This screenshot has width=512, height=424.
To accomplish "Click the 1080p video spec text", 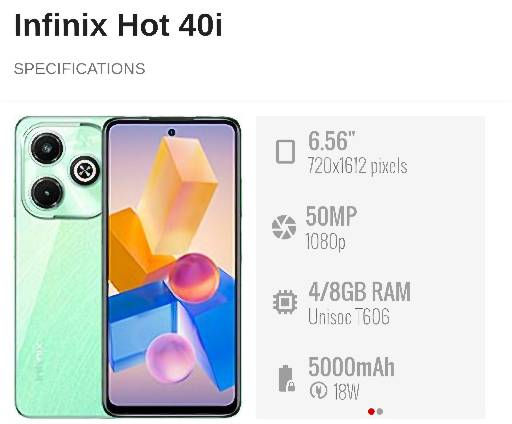I will pyautogui.click(x=326, y=241).
